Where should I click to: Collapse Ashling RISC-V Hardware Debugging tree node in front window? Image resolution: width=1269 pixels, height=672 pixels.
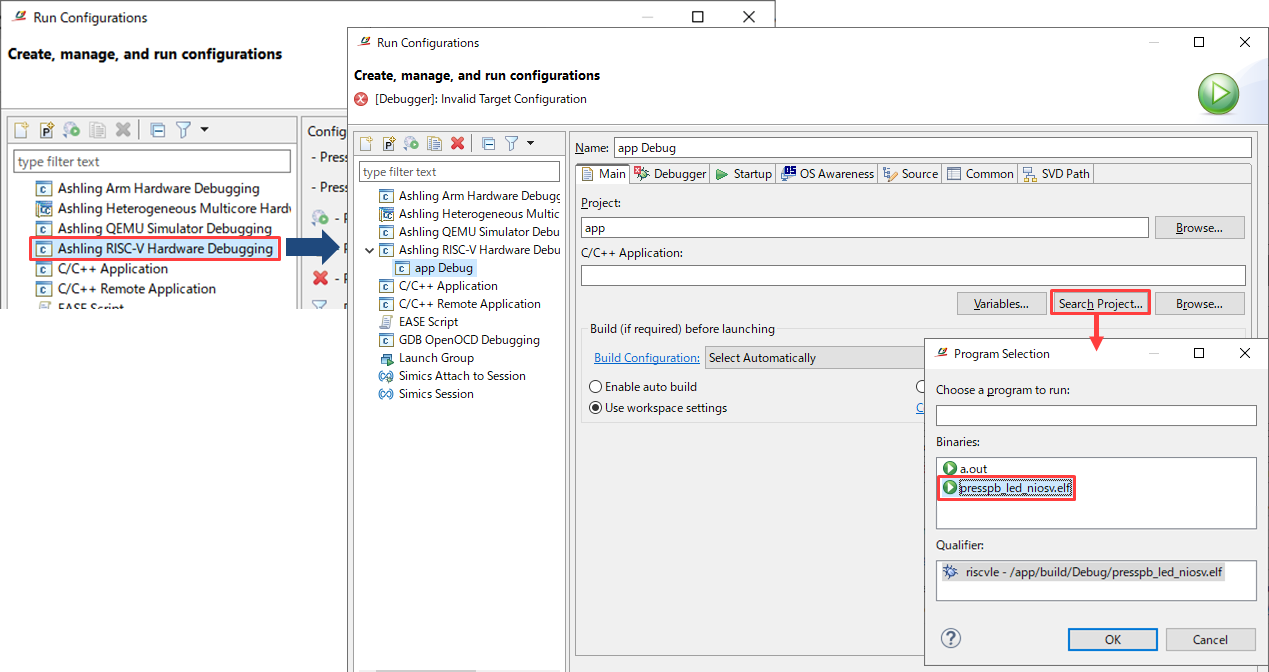370,250
